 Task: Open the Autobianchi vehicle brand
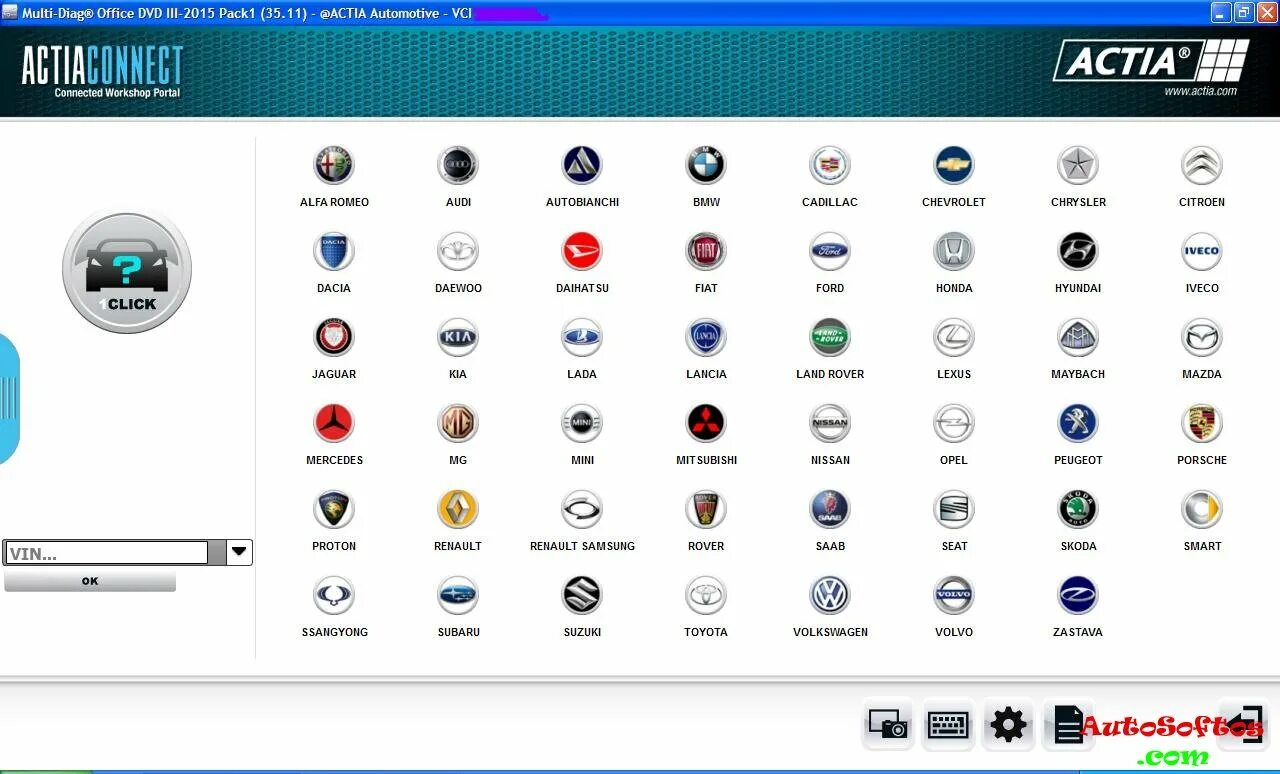[x=582, y=165]
